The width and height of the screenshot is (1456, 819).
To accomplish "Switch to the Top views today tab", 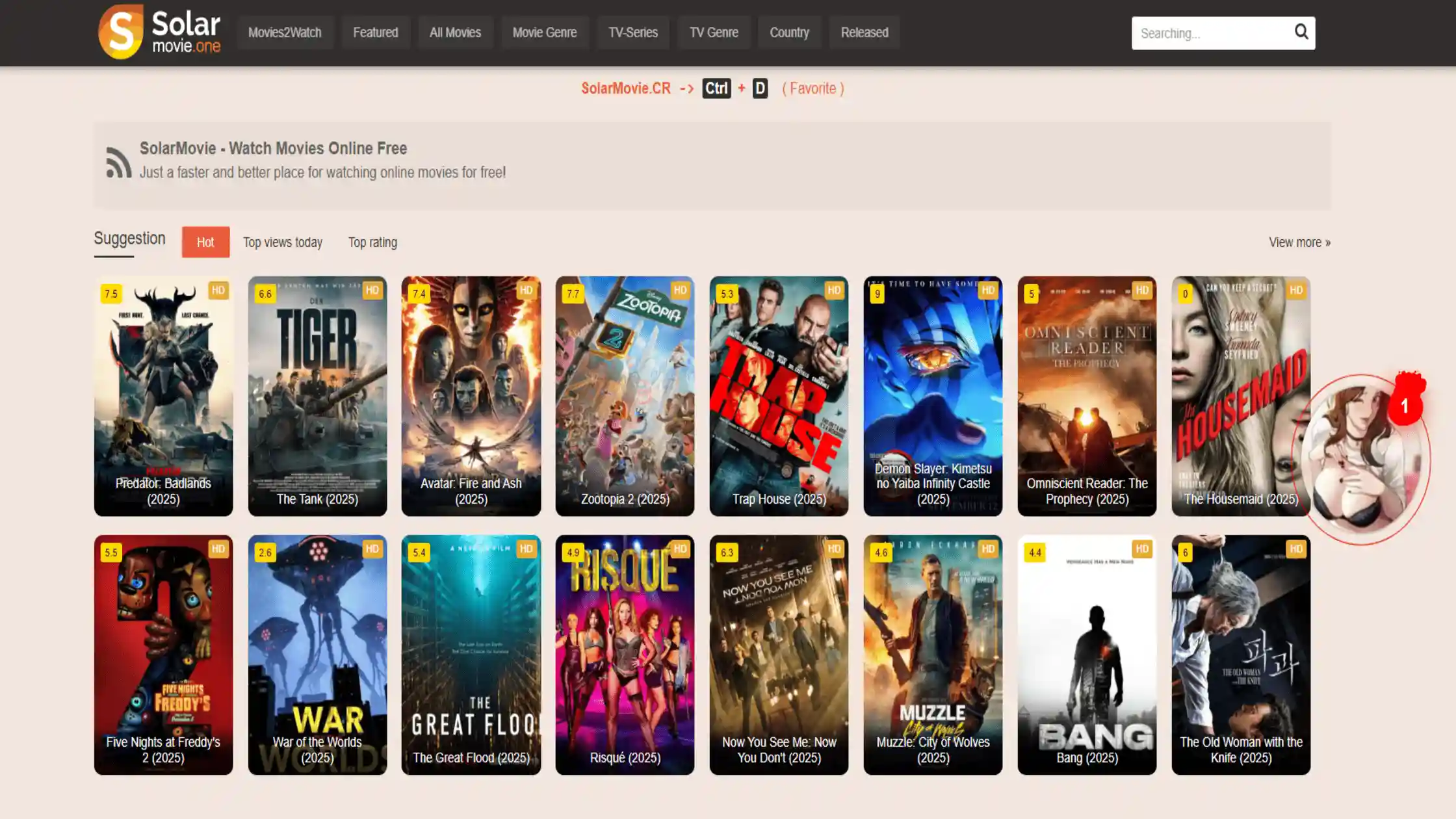I will coord(283,242).
